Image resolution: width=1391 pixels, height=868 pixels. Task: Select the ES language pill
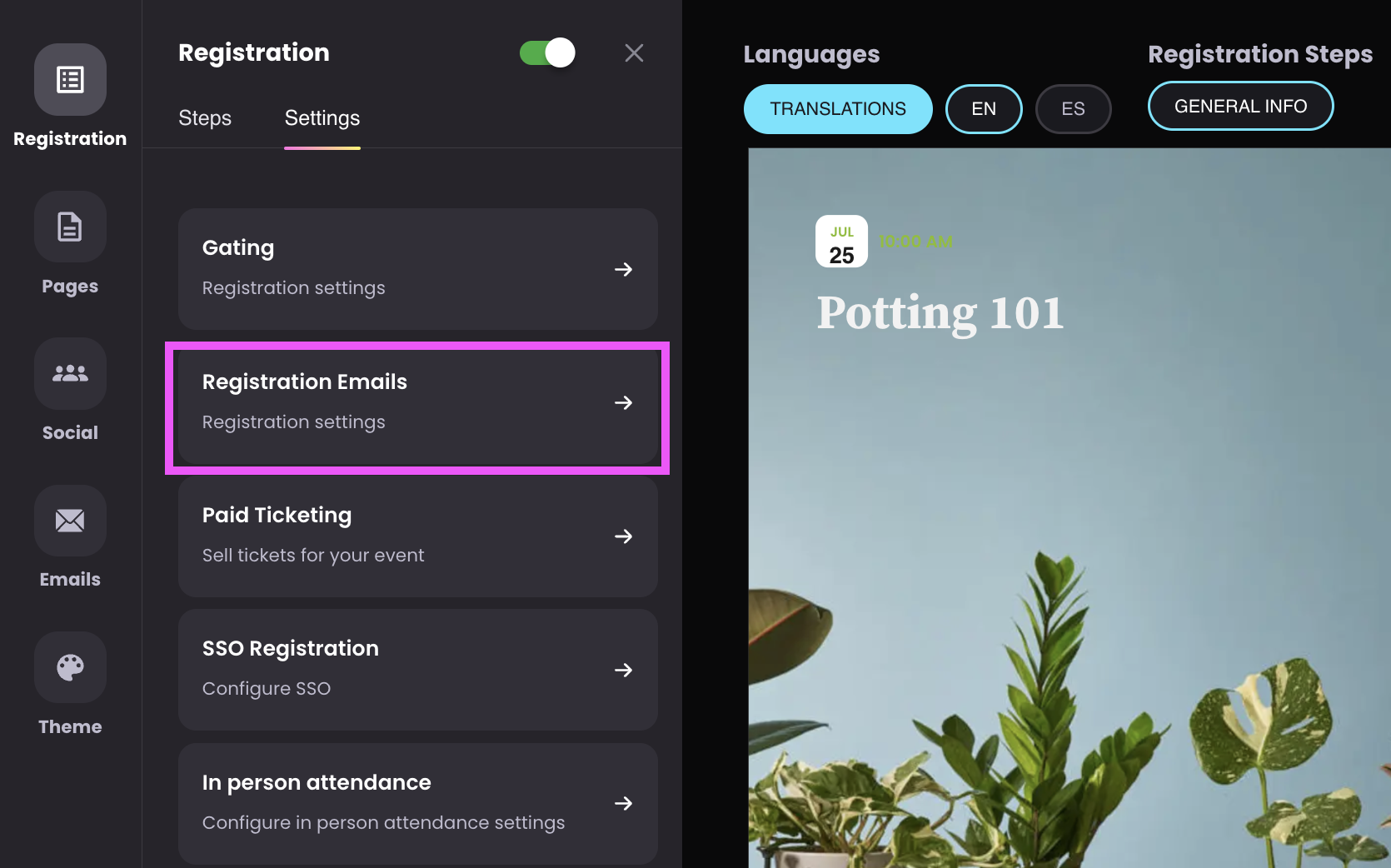[1073, 109]
